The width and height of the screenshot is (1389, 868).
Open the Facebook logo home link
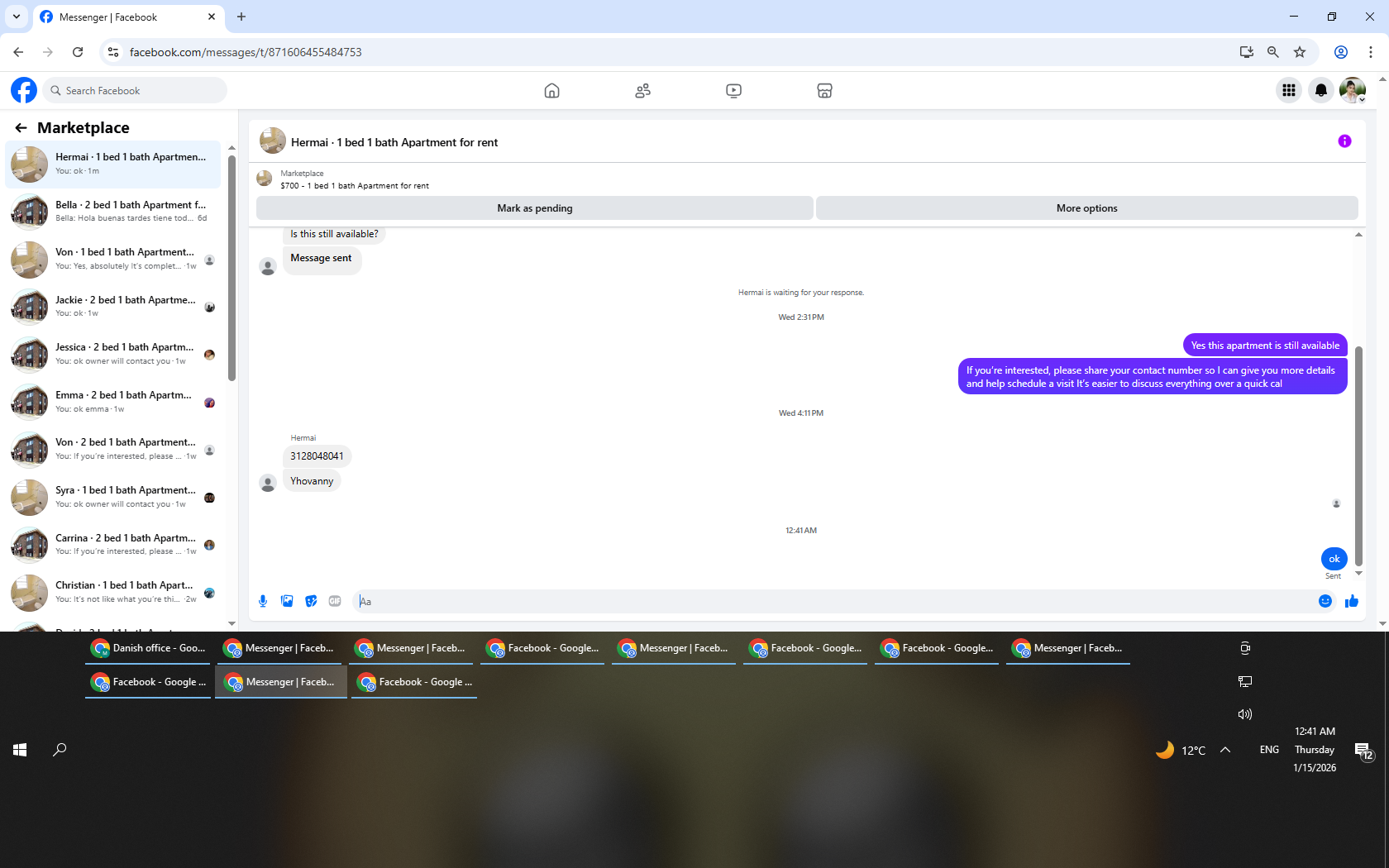[x=24, y=90]
